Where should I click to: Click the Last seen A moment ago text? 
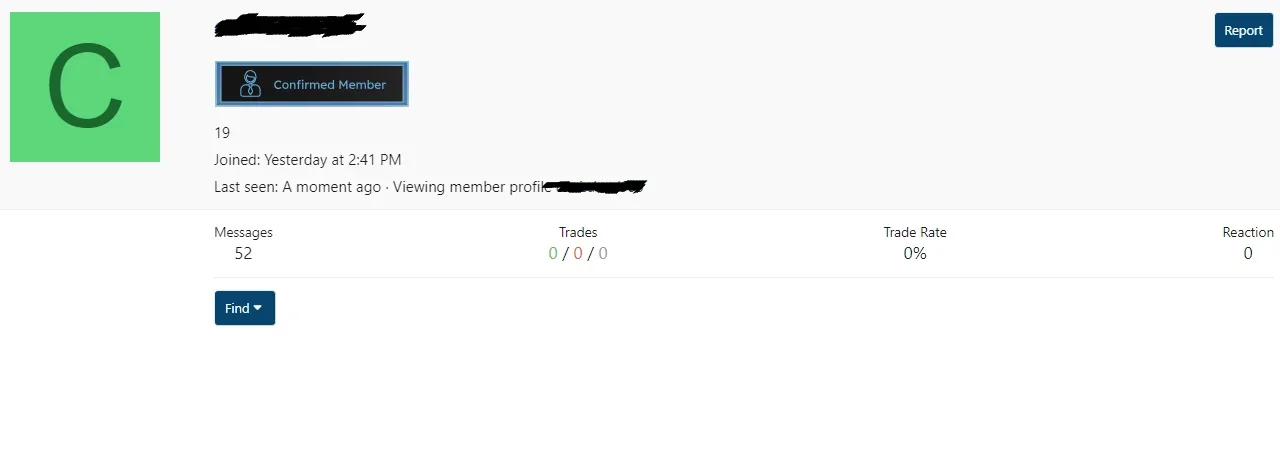pyautogui.click(x=332, y=187)
